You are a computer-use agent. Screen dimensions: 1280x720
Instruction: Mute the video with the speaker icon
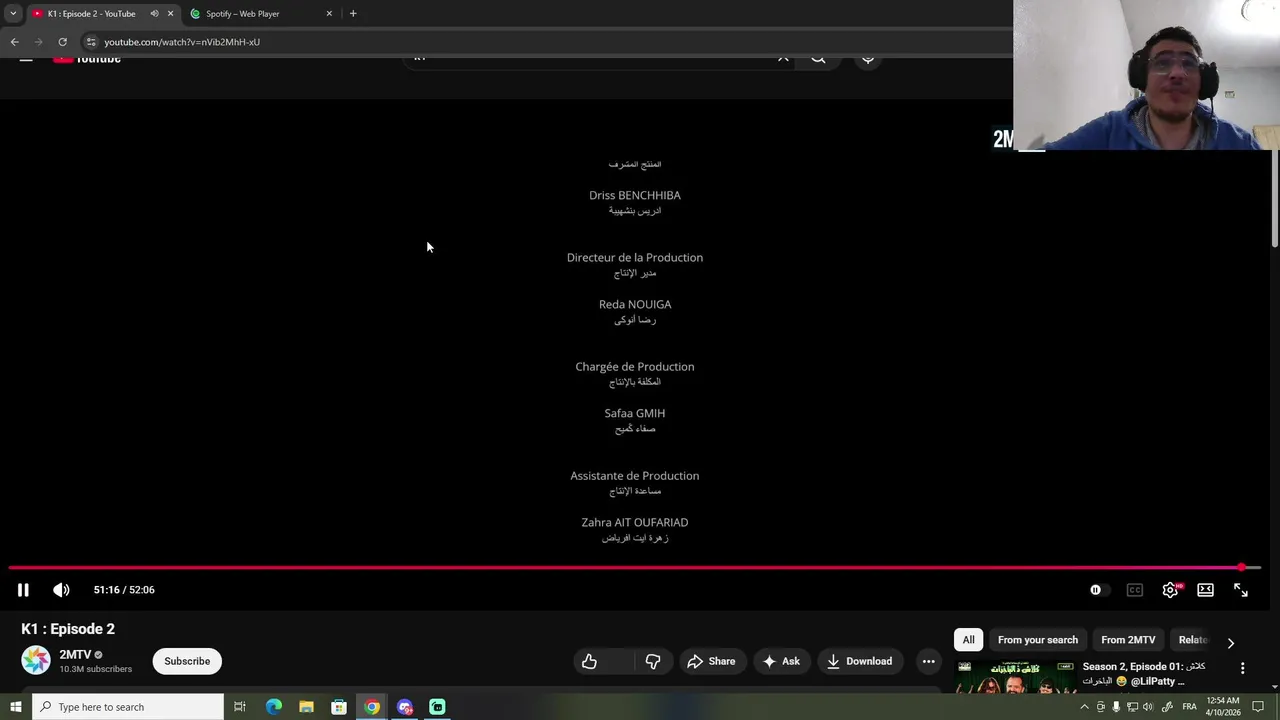click(61, 590)
